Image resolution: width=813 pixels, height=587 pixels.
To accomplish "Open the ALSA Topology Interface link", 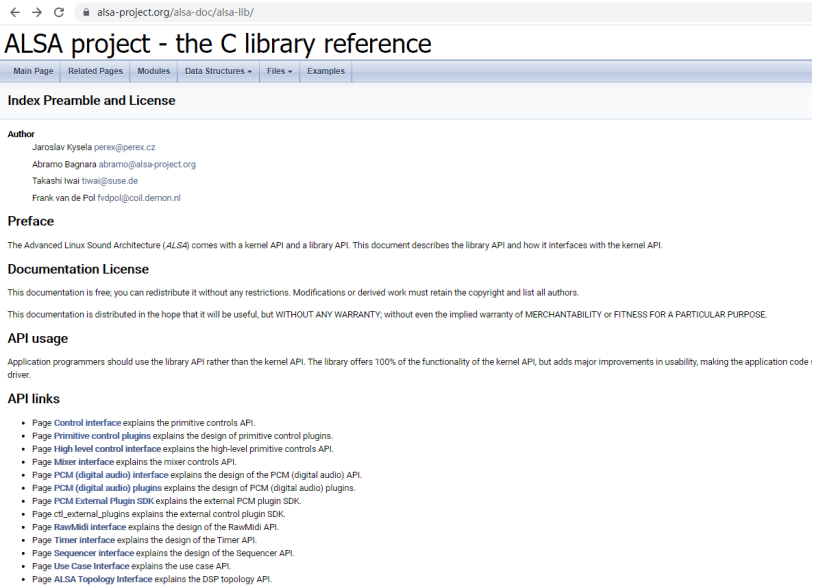I will coord(103,579).
